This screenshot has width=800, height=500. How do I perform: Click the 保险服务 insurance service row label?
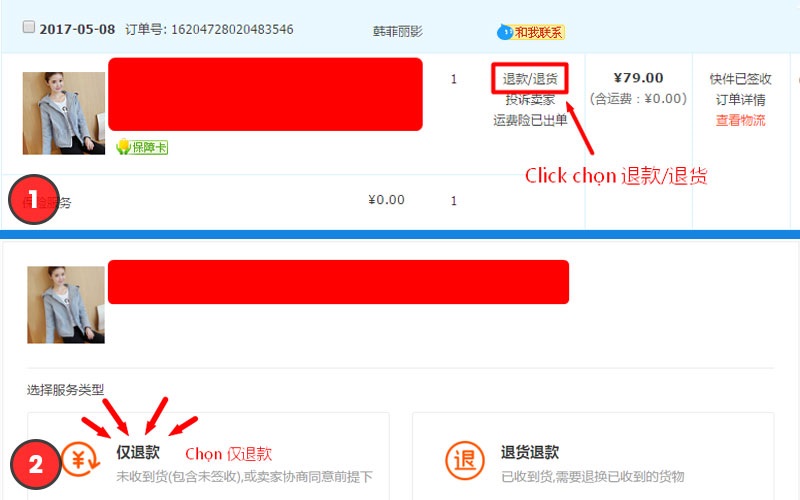point(46,203)
